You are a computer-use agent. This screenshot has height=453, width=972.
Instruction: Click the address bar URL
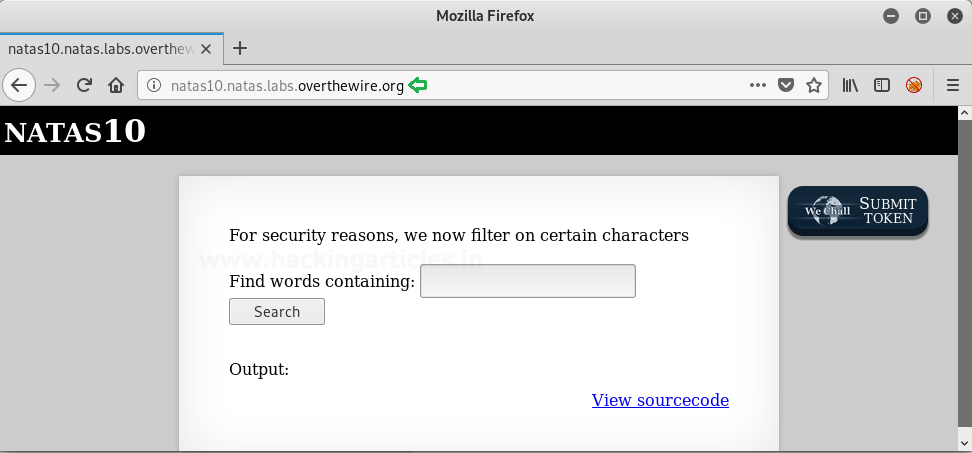point(288,86)
